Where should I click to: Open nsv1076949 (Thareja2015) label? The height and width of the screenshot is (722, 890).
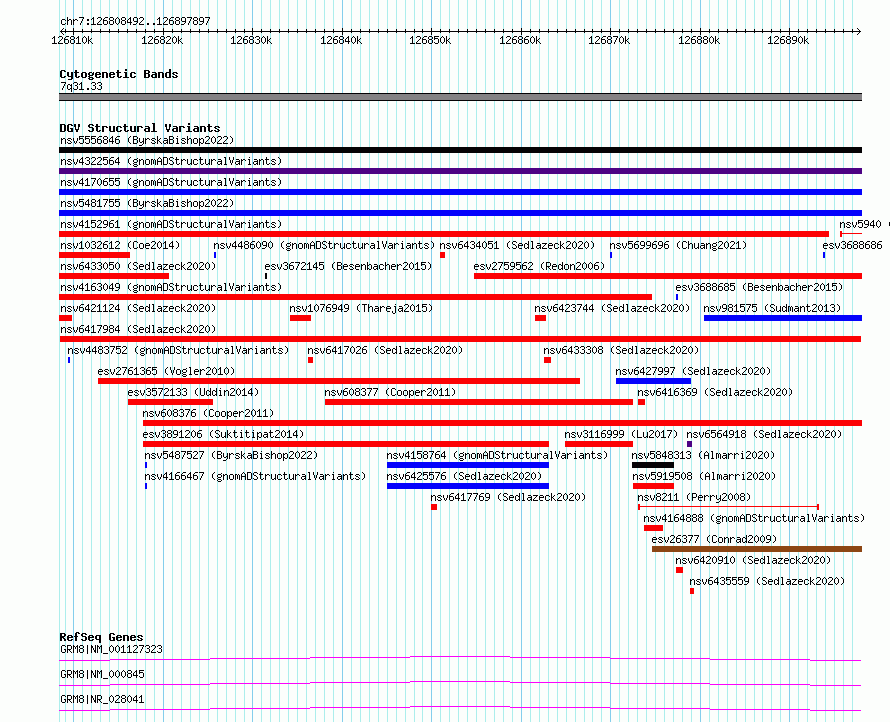[361, 308]
